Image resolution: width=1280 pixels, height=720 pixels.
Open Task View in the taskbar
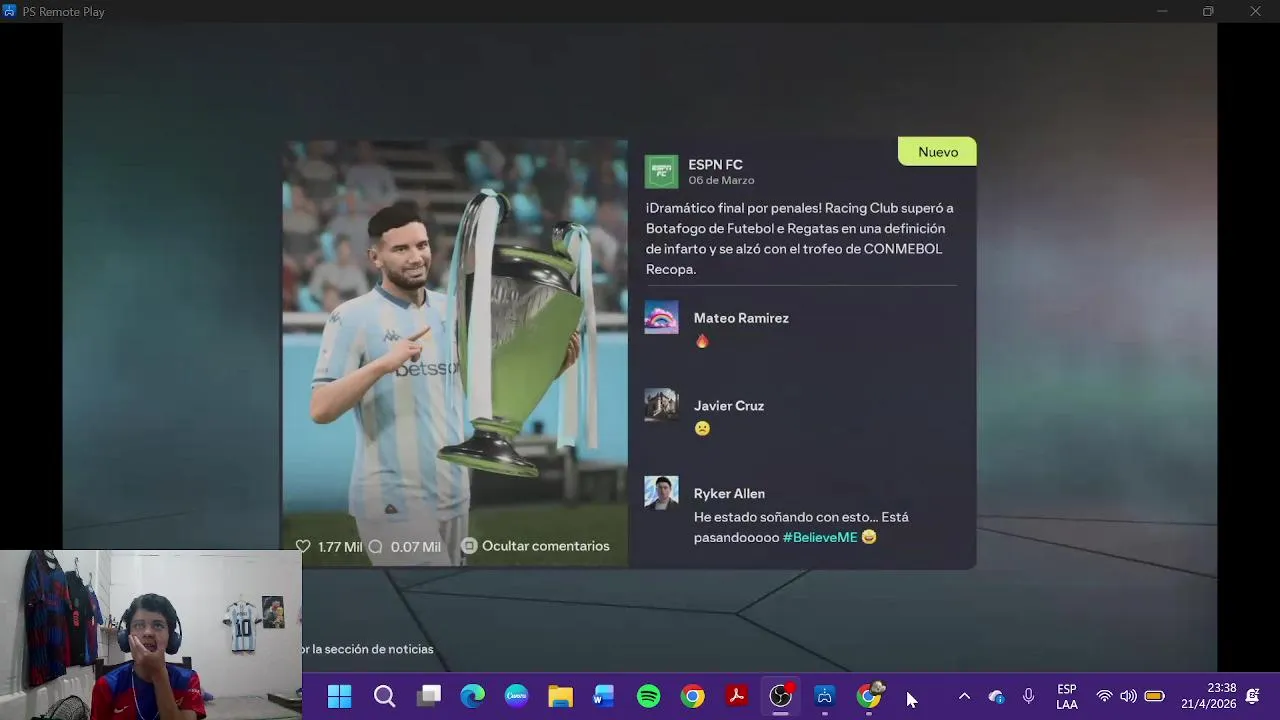point(429,696)
